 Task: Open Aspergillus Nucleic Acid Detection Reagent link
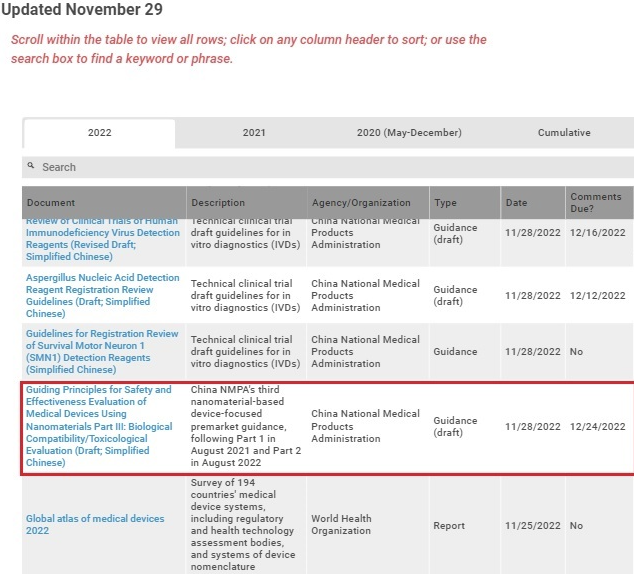(x=103, y=295)
